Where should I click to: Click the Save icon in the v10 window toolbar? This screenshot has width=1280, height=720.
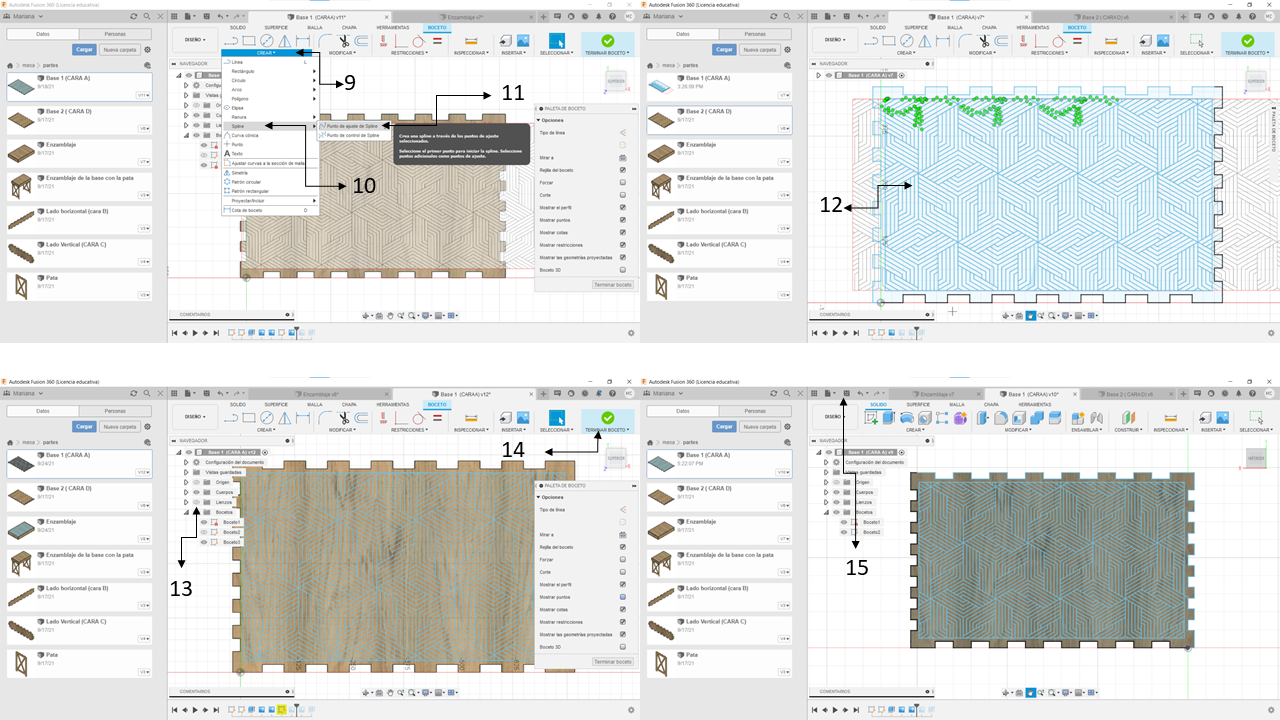[x=847, y=394]
